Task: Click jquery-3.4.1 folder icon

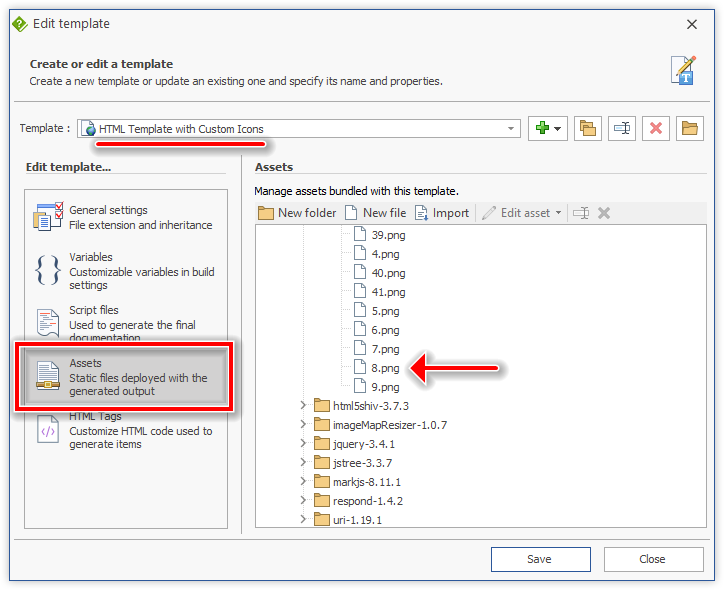Action: [322, 444]
